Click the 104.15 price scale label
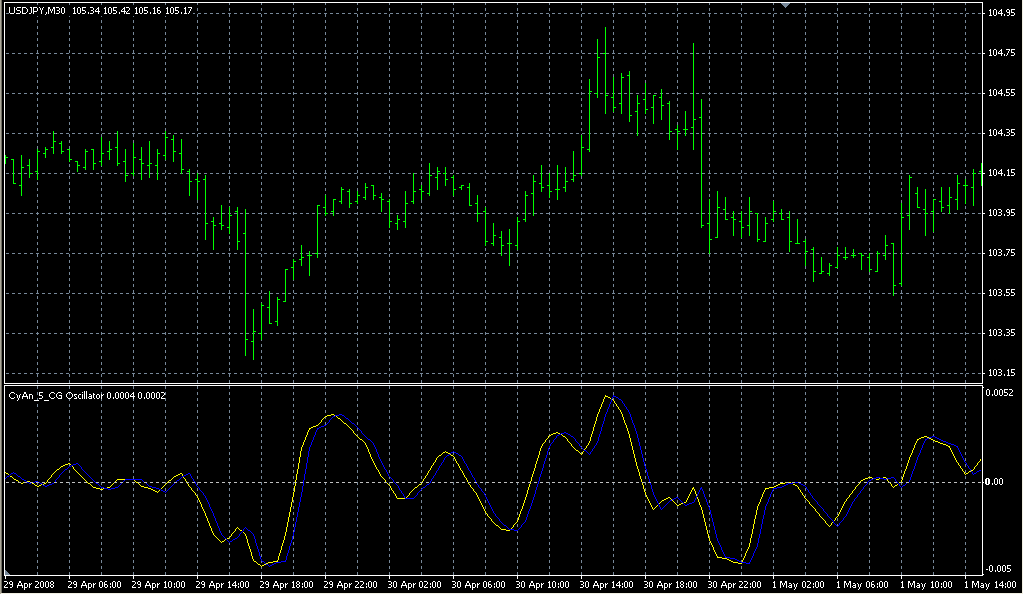The image size is (1024, 594). [1001, 173]
